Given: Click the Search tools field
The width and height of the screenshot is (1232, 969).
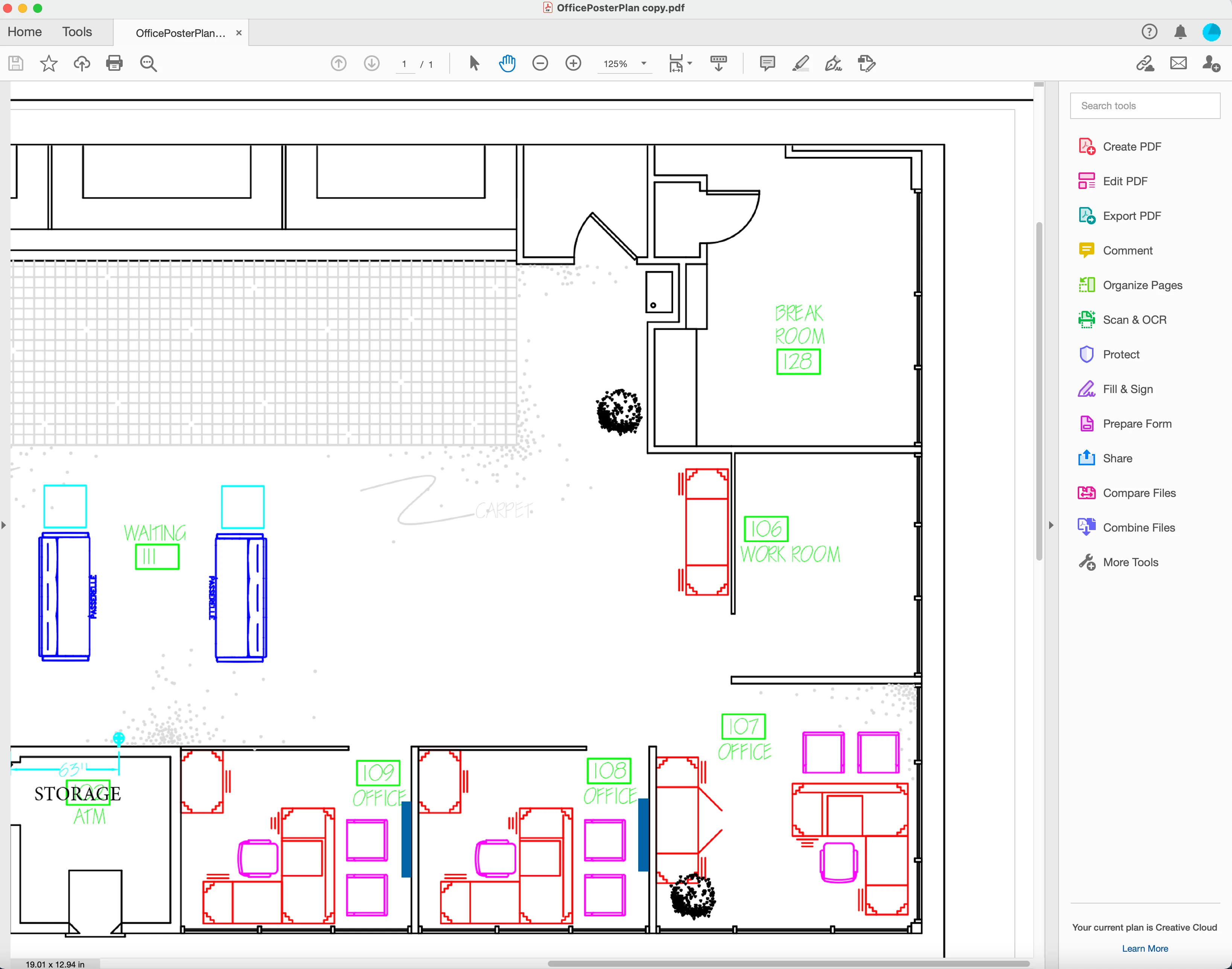Looking at the screenshot, I should pos(1144,106).
